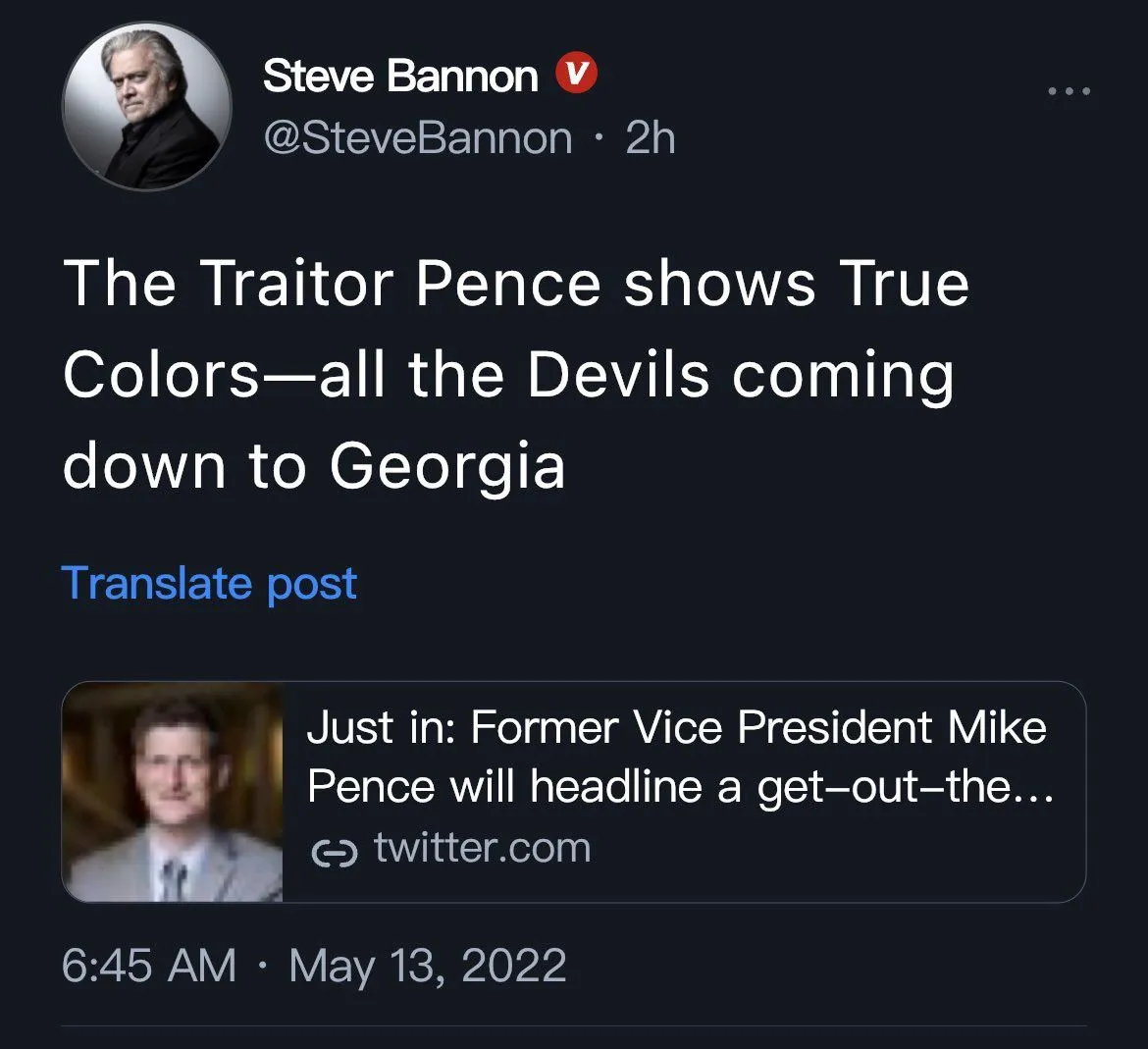The height and width of the screenshot is (1049, 1148).
Task: Click the chain link icon
Action: pyautogui.click(x=330, y=854)
